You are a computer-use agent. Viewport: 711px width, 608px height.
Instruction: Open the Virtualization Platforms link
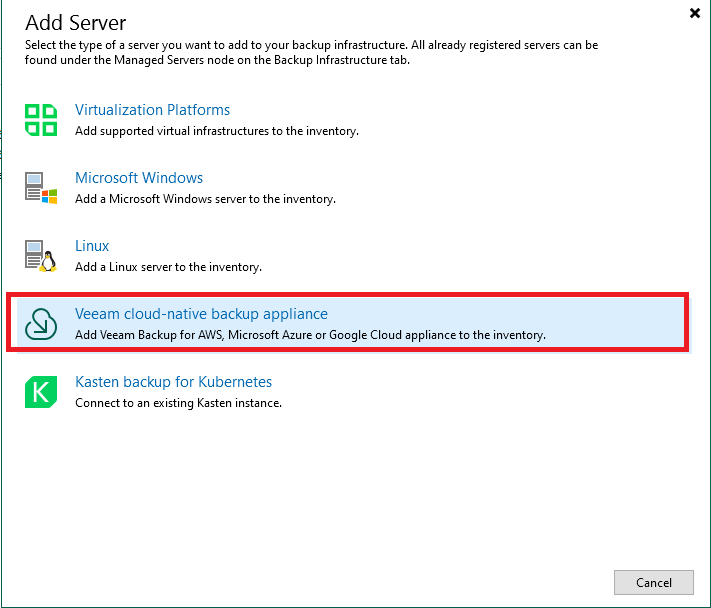[152, 110]
